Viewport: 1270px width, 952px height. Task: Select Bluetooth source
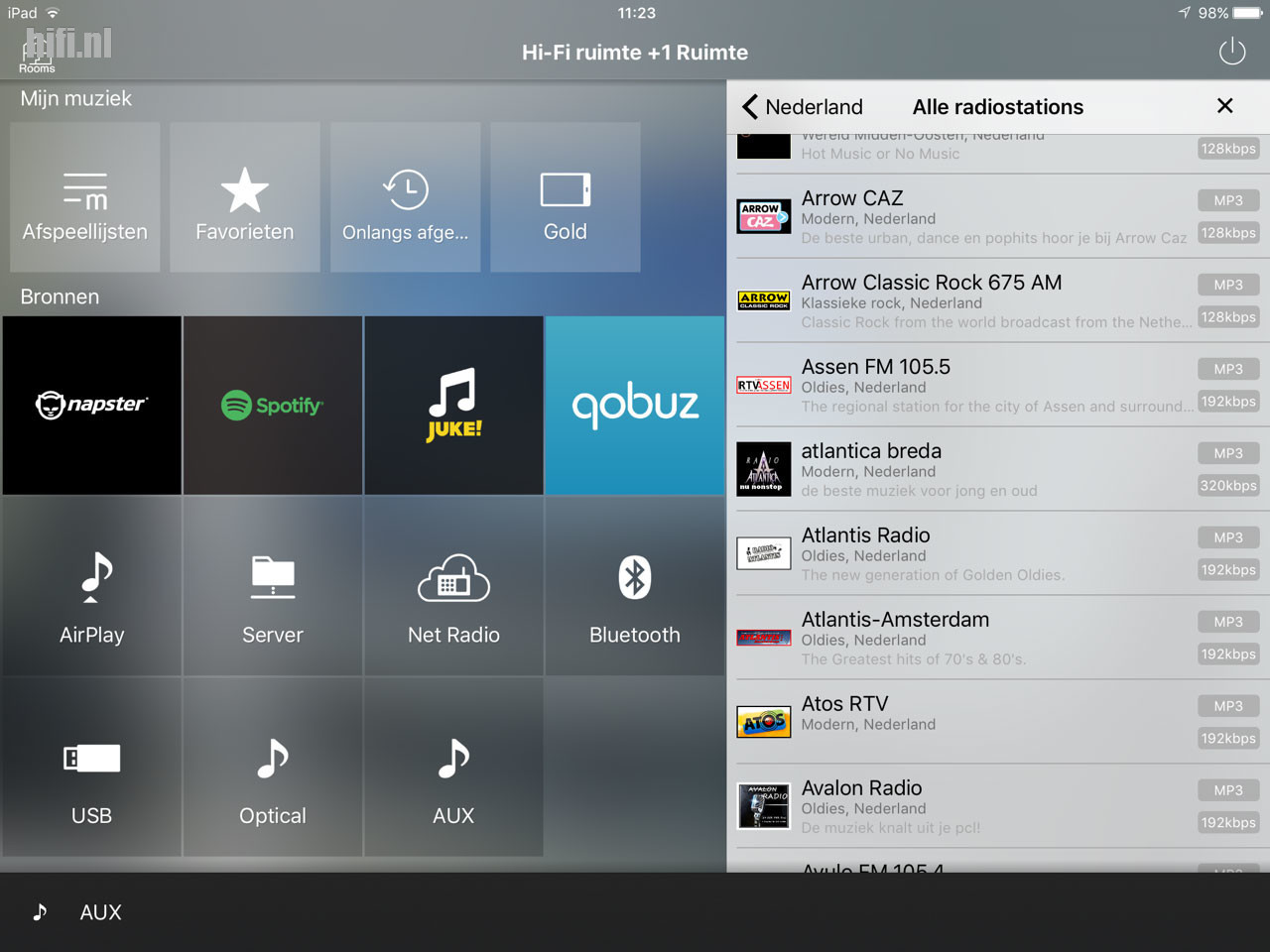tap(635, 586)
